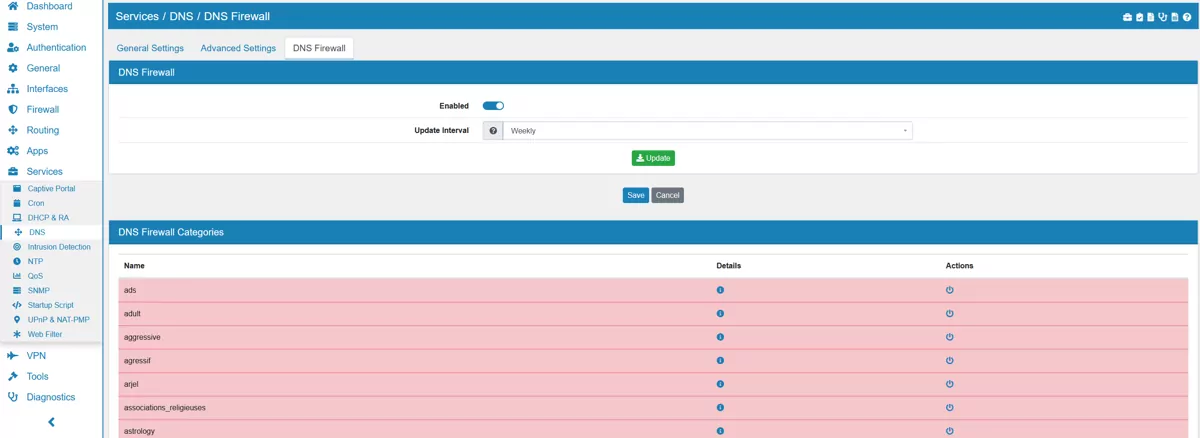Click the Update interval help question icon
This screenshot has width=1200, height=438.
pos(493,131)
